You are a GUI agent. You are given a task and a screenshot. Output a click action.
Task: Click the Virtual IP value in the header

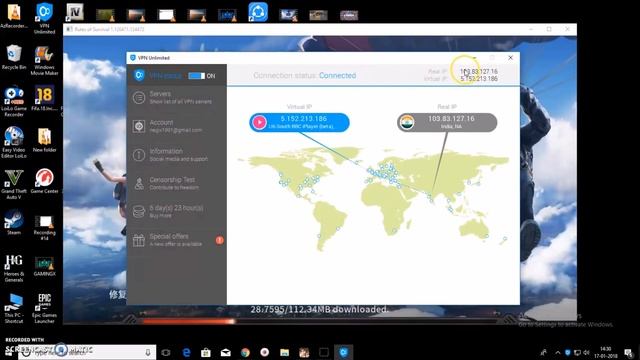479,78
